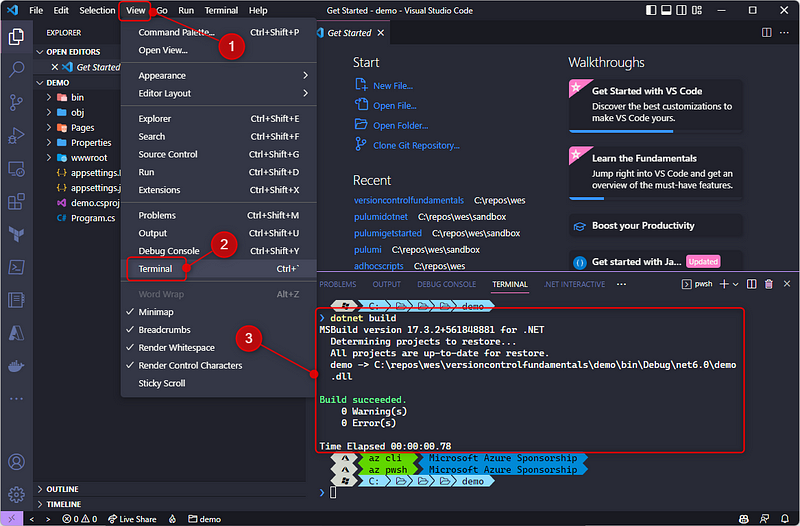Open Program.cs file in explorer

(x=93, y=217)
